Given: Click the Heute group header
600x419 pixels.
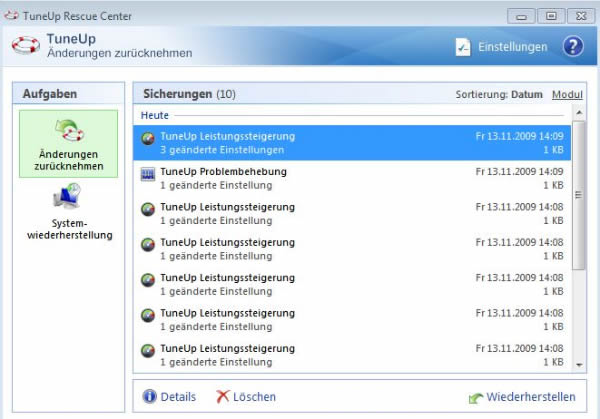Looking at the screenshot, I should coord(155,115).
